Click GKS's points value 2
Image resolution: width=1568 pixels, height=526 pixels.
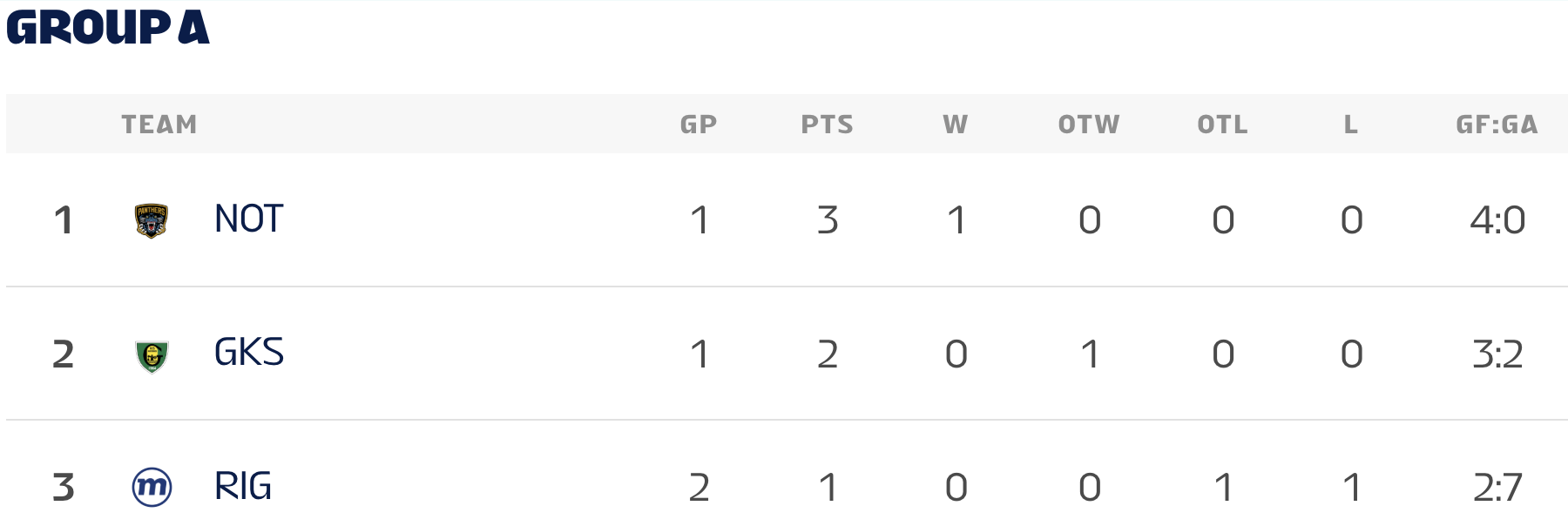[x=828, y=354]
